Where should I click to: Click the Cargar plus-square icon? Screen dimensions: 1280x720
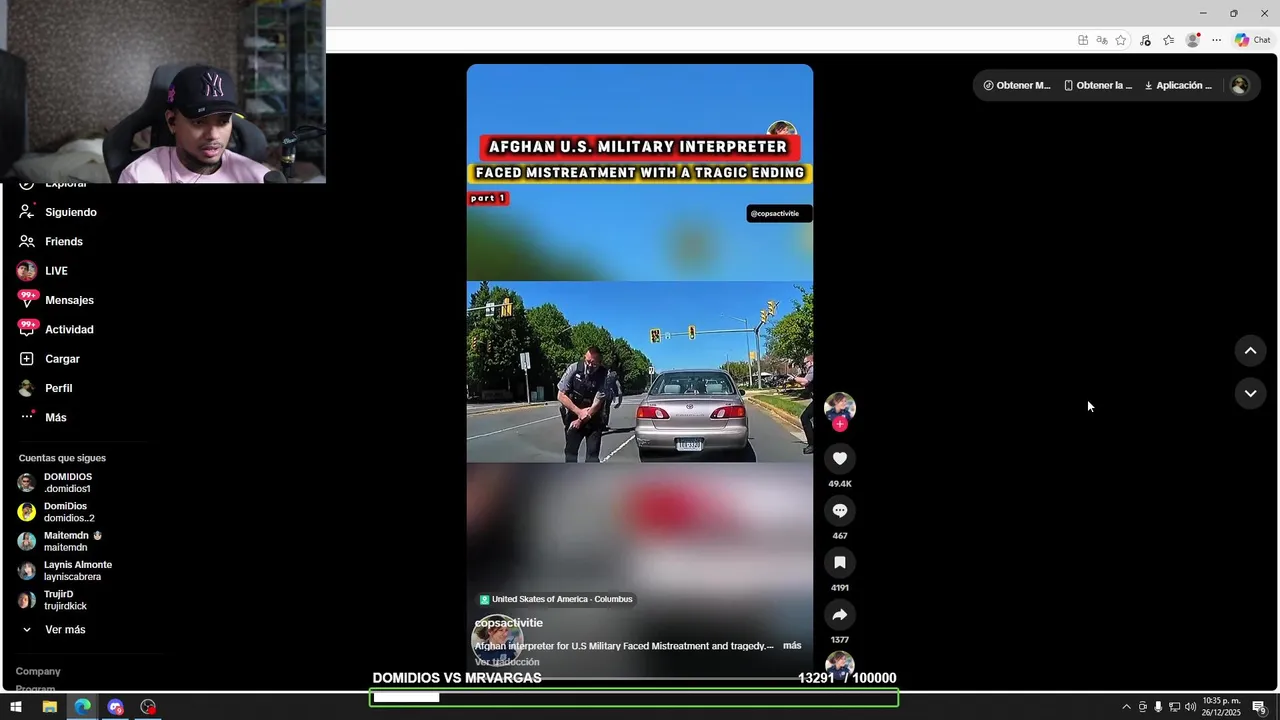[x=27, y=359]
